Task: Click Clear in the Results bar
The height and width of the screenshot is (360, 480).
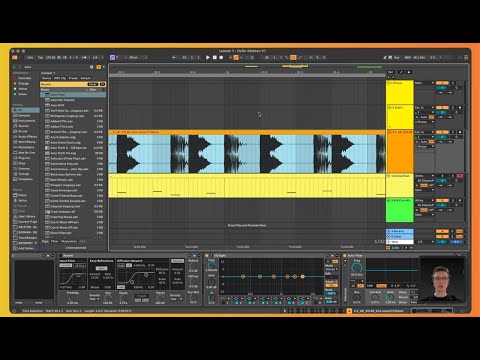Action: tap(93, 84)
